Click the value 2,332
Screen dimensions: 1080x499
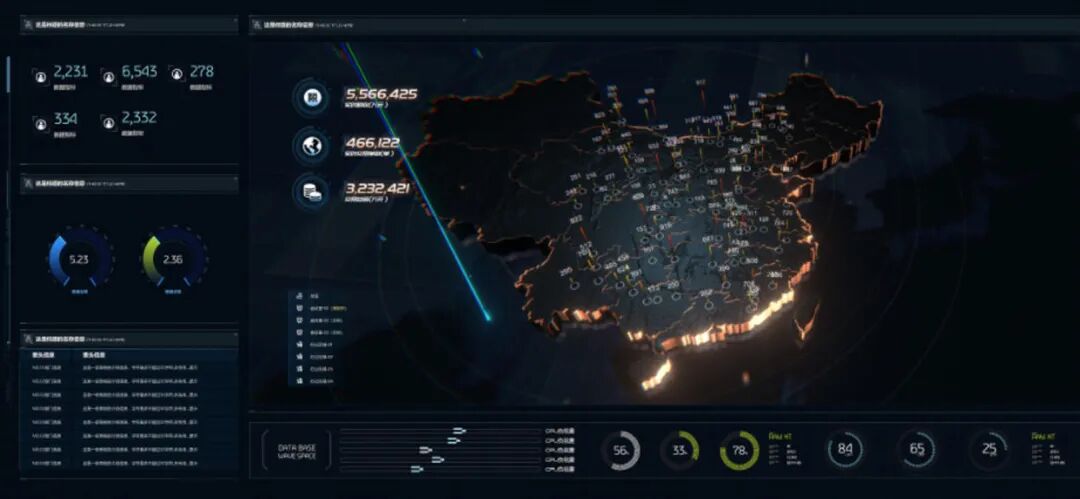[x=139, y=118]
